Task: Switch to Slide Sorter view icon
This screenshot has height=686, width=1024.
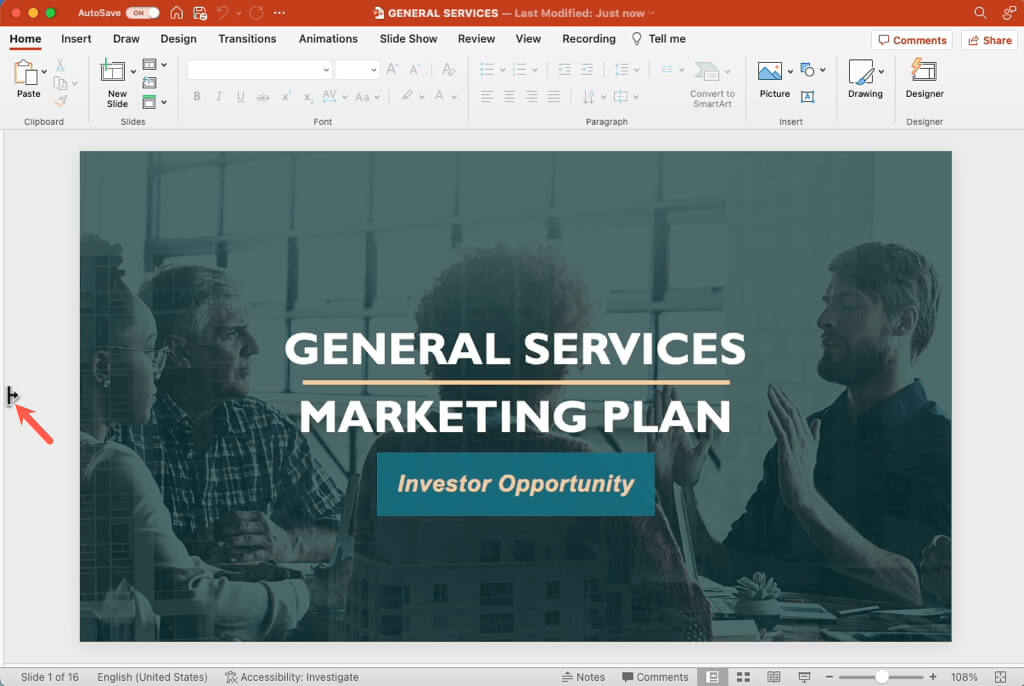Action: (743, 677)
